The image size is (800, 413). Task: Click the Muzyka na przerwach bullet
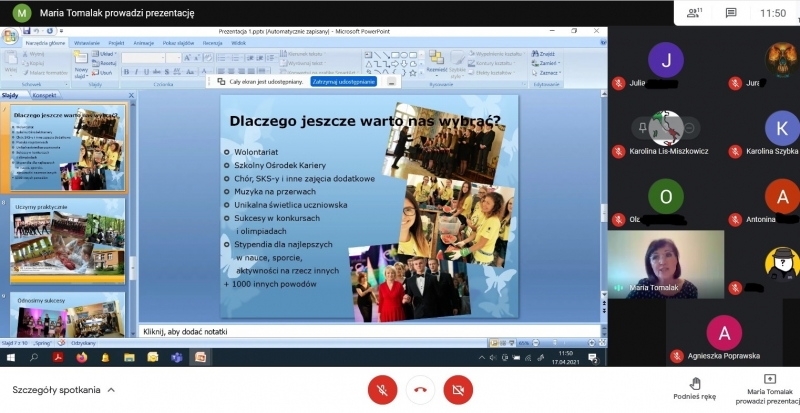(x=275, y=192)
